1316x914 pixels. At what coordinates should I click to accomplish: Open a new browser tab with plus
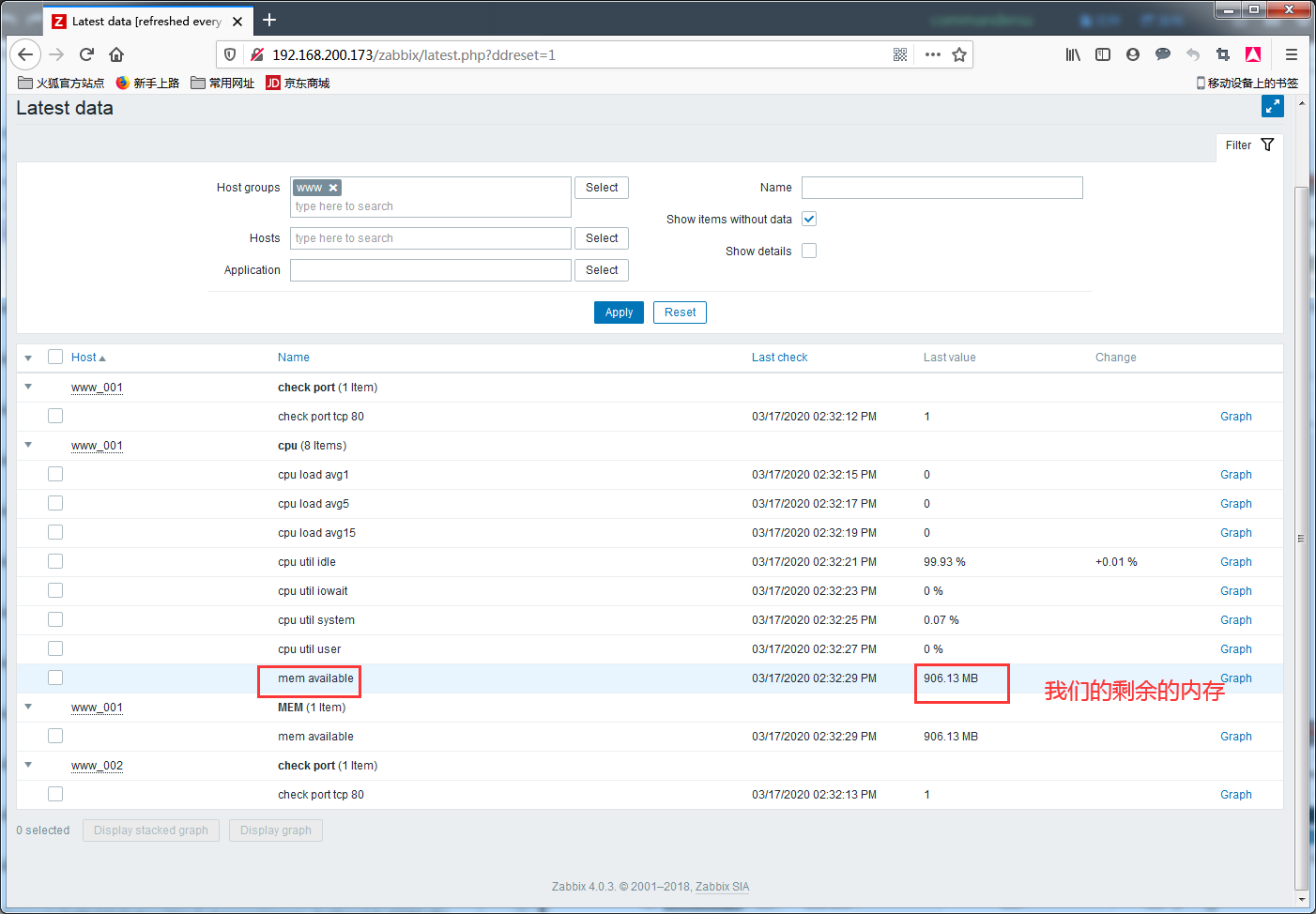[269, 20]
